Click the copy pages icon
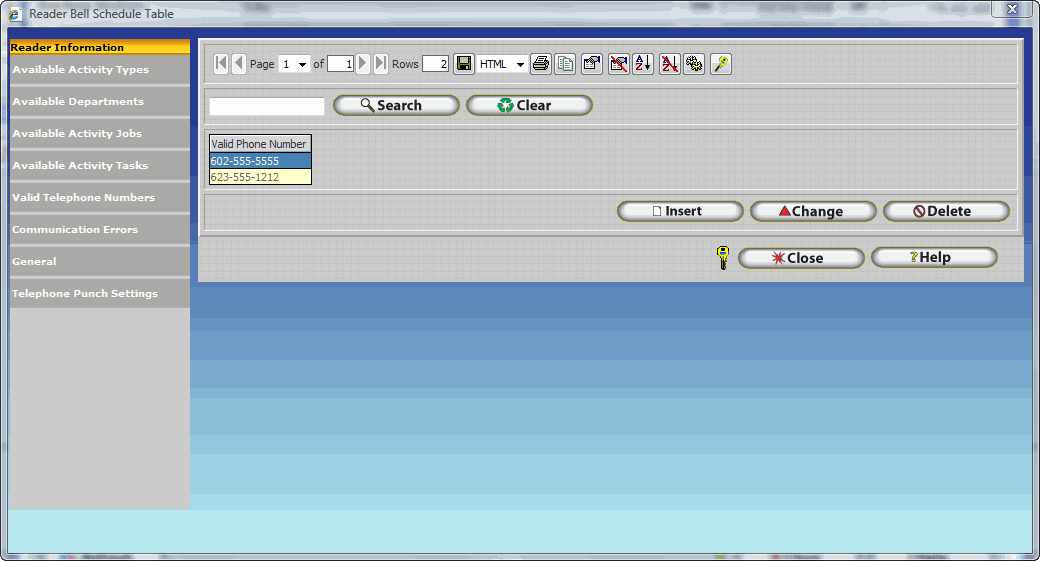 566,64
